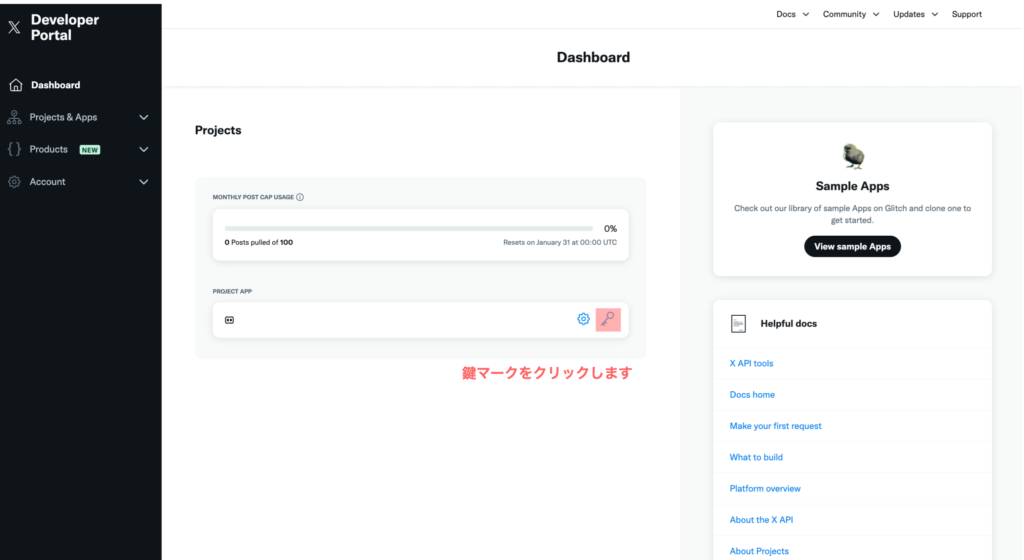Image resolution: width=1024 pixels, height=560 pixels.
Task: Click the Products curly braces icon
Action: [14, 149]
